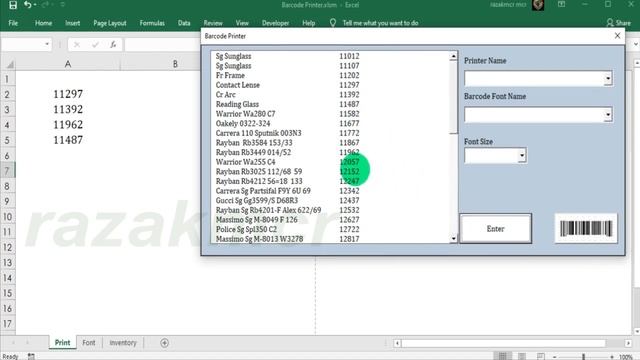Click the Undo arrow icon
This screenshot has height=360, width=640.
[x=27, y=5]
